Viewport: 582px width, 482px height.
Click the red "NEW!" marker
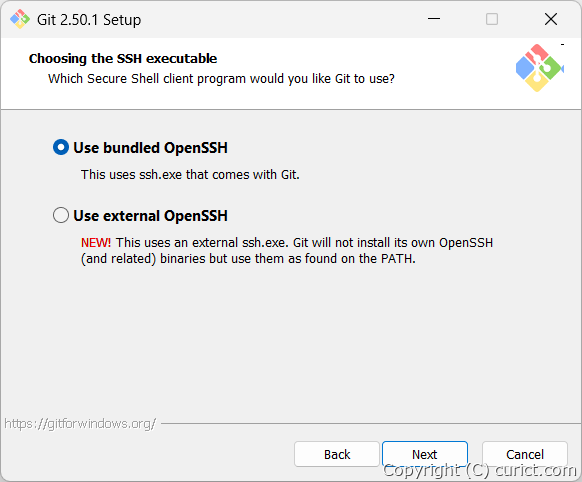tap(96, 243)
